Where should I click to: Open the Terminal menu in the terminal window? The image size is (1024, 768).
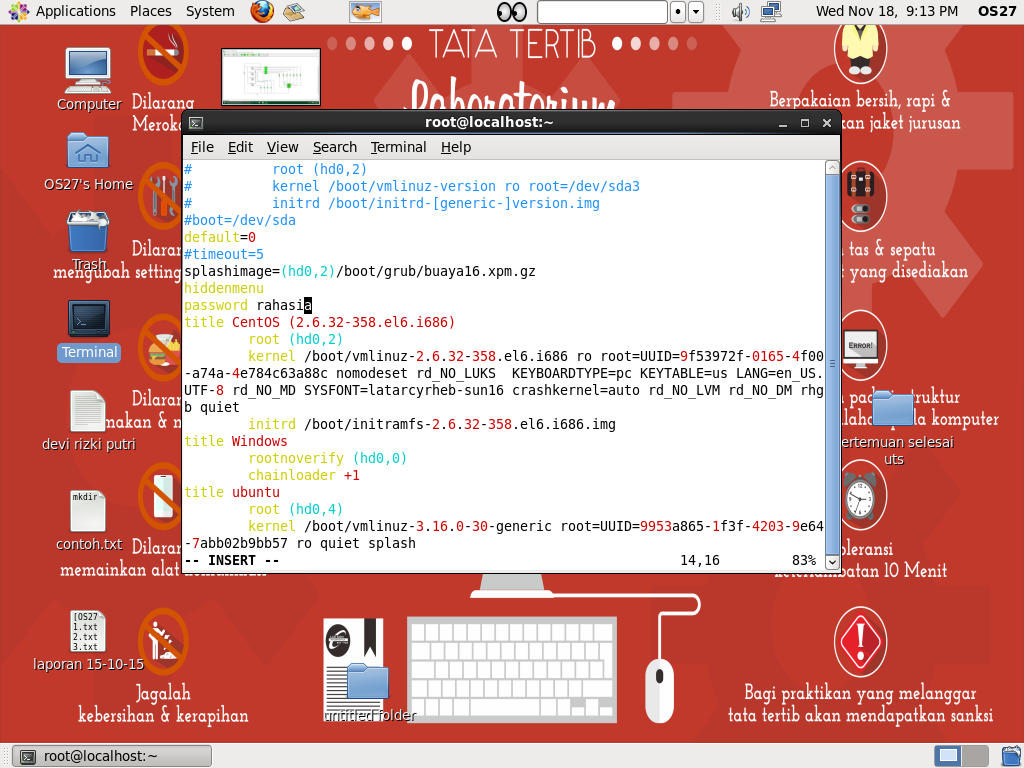[x=398, y=148]
